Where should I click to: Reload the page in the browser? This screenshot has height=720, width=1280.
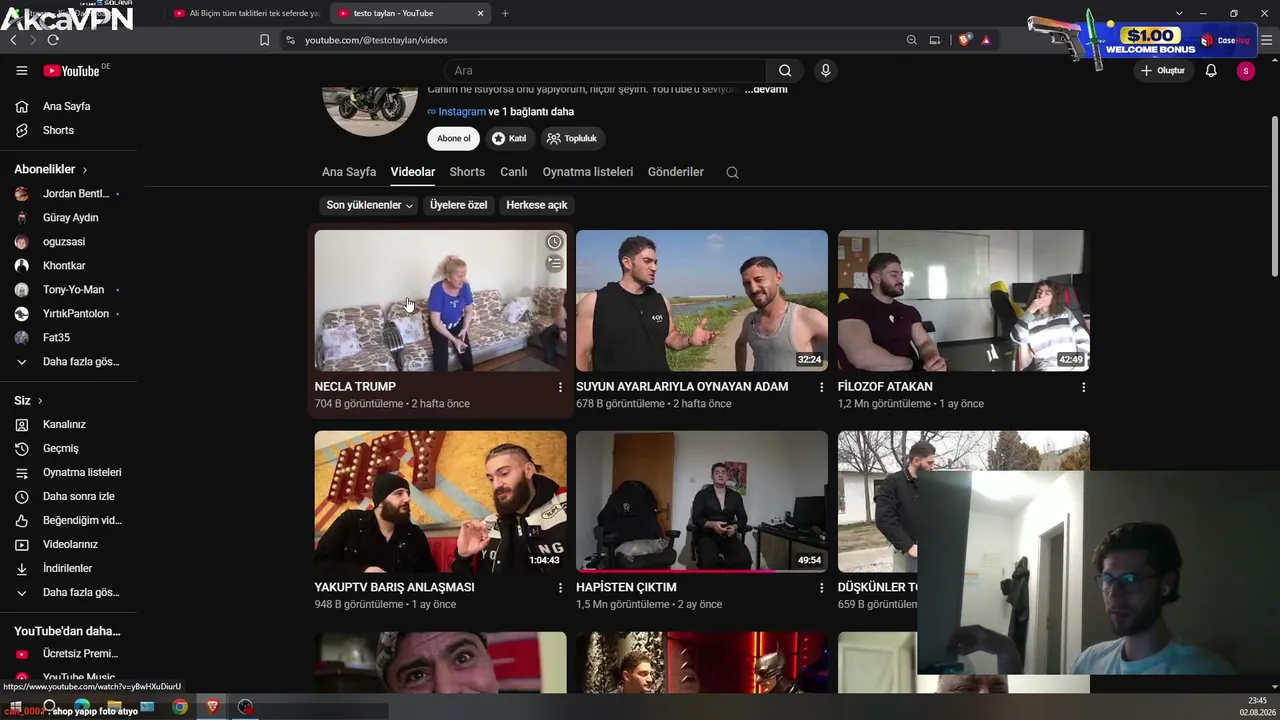pos(53,40)
